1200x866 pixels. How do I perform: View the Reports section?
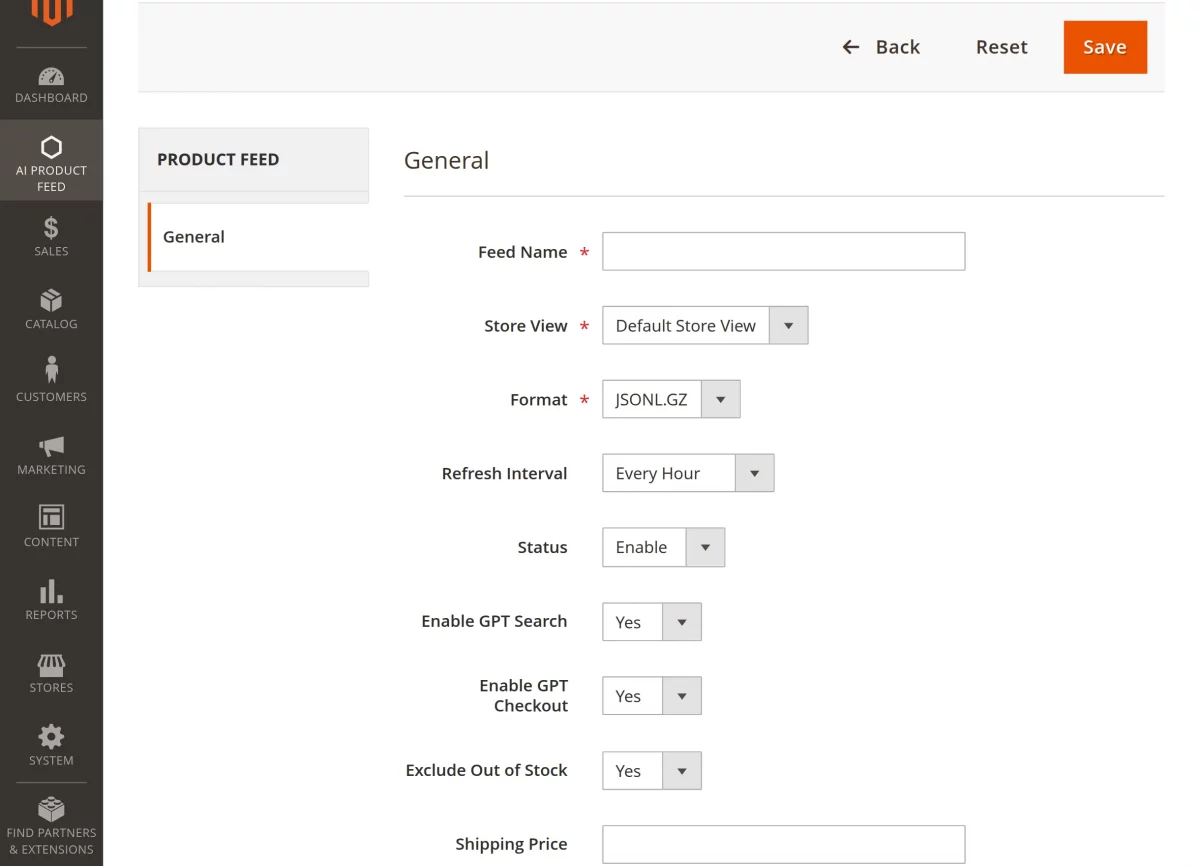point(51,598)
